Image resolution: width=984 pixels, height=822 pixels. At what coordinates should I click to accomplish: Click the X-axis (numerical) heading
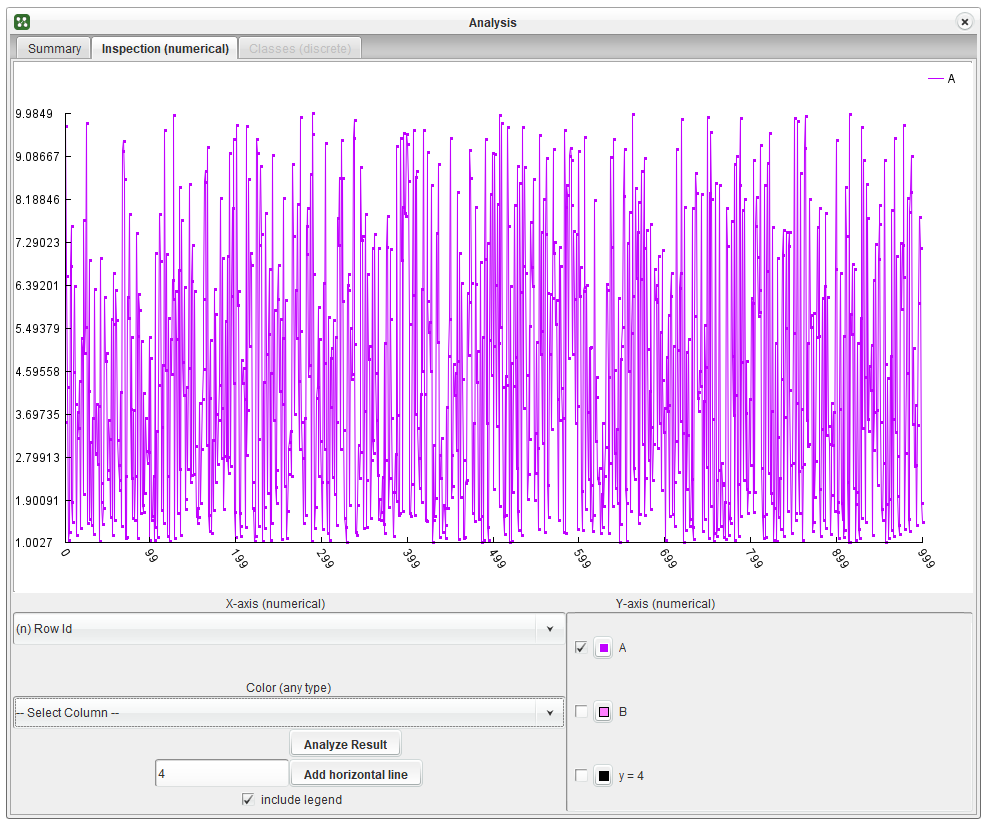(275, 604)
